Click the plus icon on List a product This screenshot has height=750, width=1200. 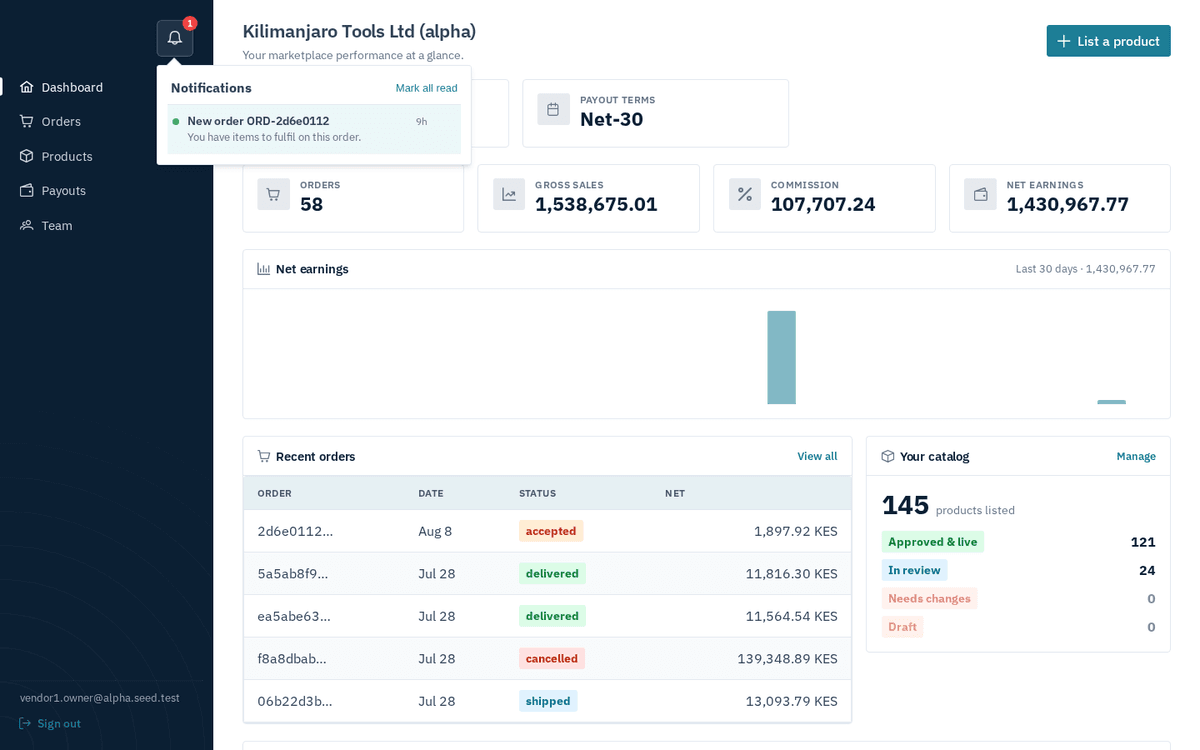point(1064,41)
